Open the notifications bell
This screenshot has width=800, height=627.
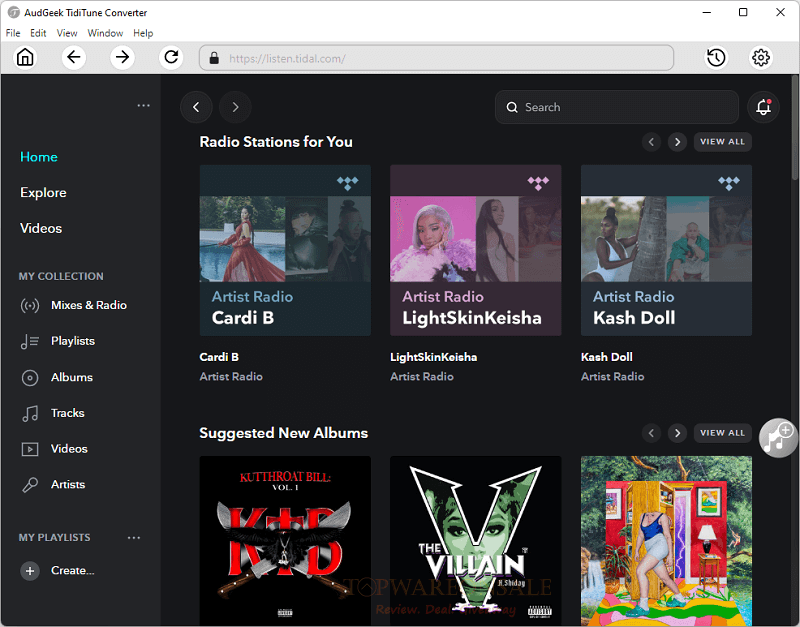(763, 107)
